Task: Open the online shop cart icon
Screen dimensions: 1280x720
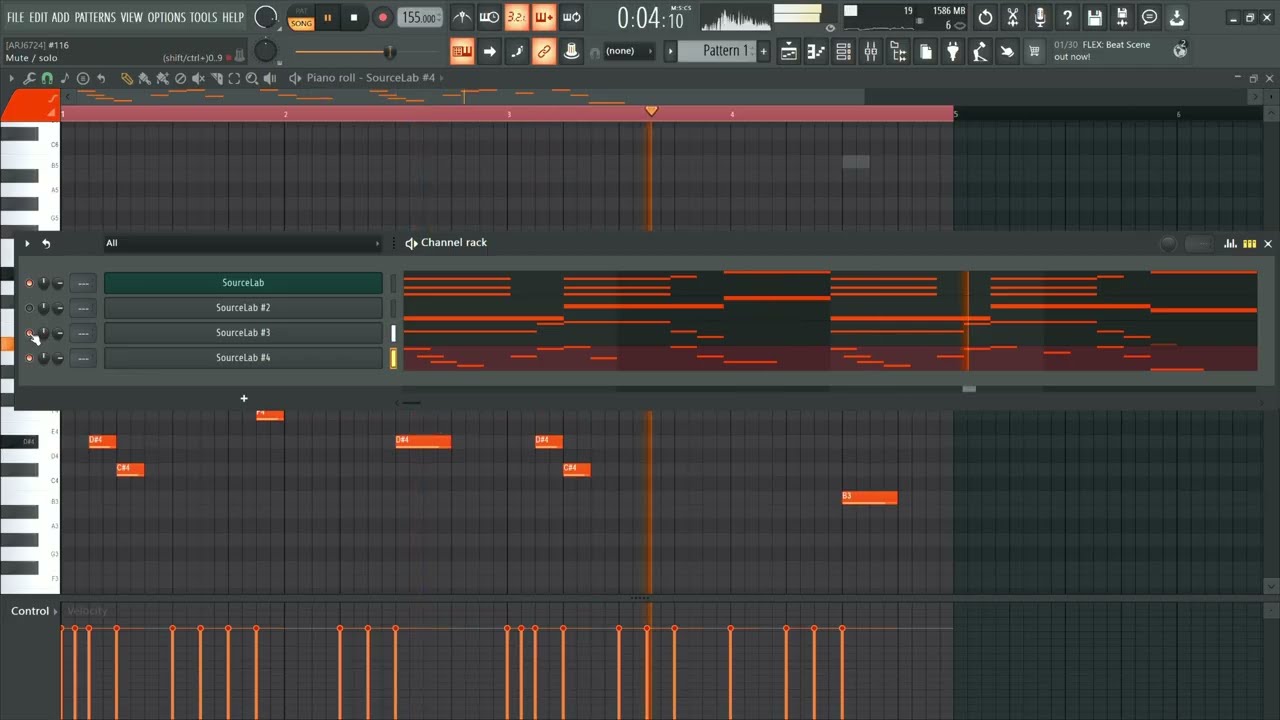Action: (1034, 51)
